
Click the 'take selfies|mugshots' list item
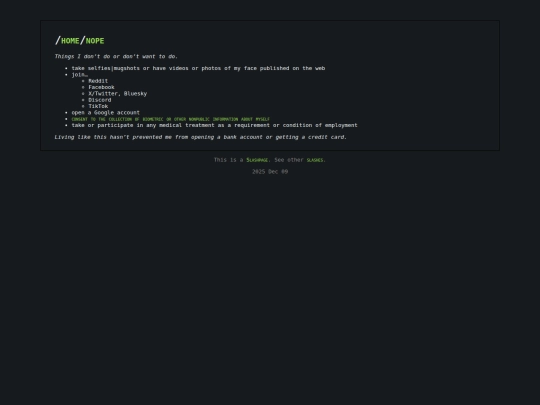tap(198, 68)
